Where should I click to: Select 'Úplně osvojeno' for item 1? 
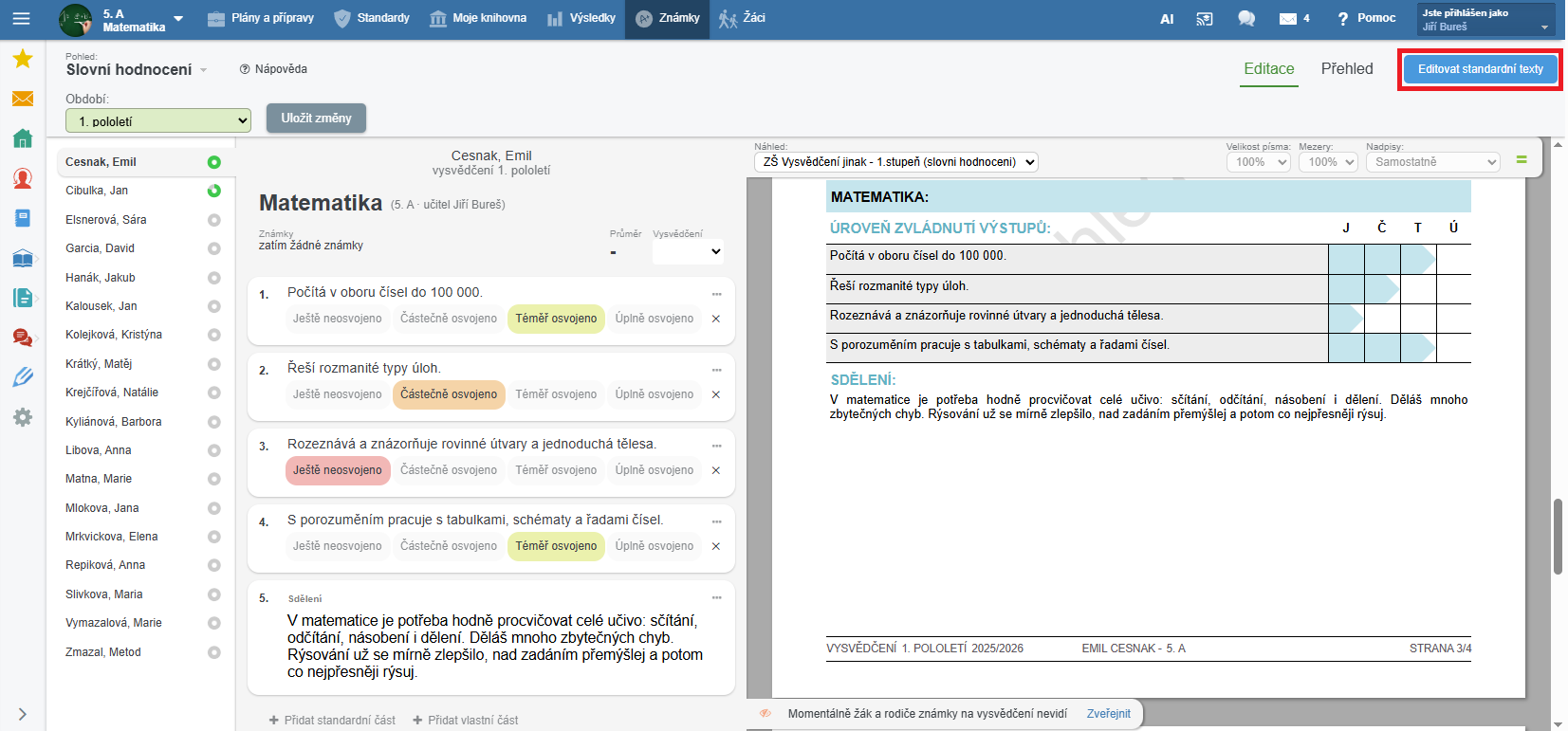pyautogui.click(x=654, y=319)
